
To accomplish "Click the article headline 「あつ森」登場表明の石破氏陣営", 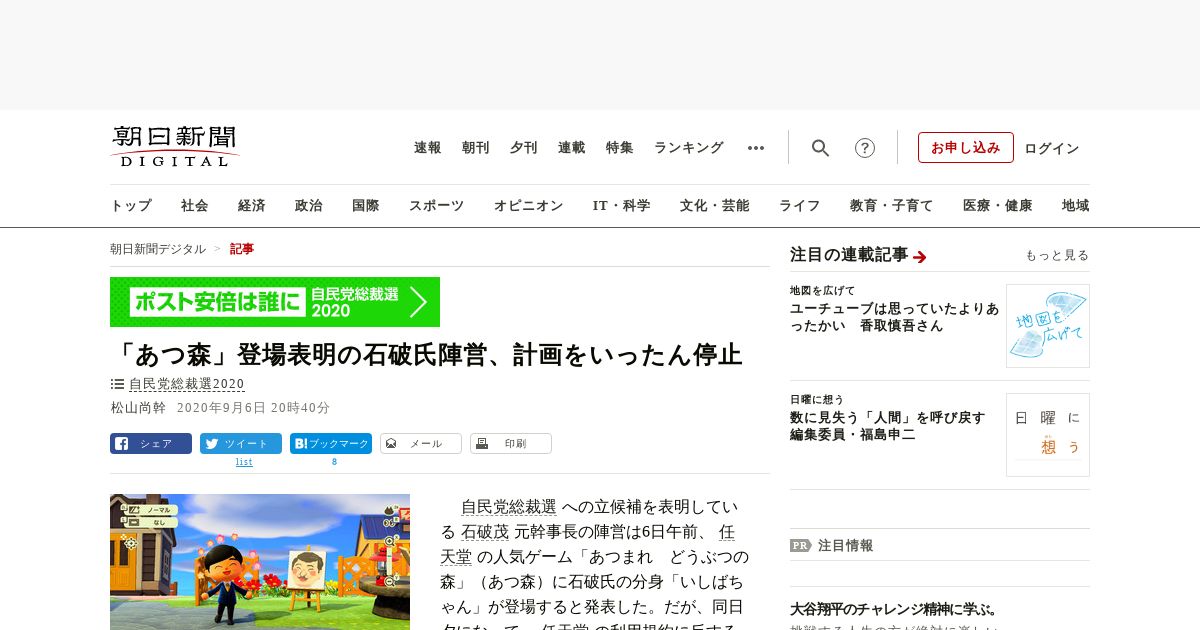I will (426, 355).
